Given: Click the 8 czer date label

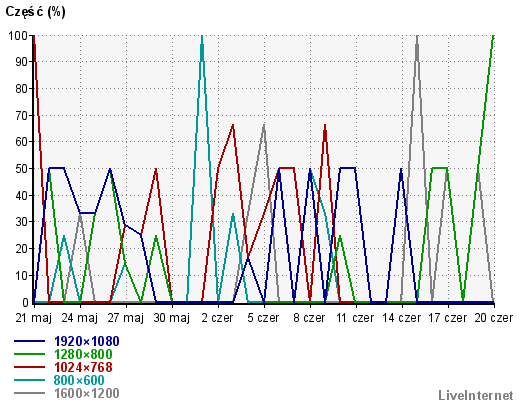Looking at the screenshot, I should [x=309, y=318].
